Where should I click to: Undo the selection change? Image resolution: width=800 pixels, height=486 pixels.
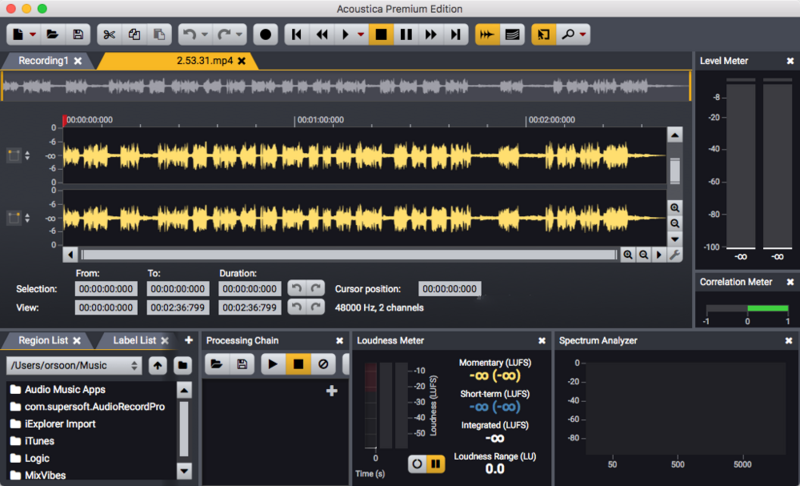[296, 288]
